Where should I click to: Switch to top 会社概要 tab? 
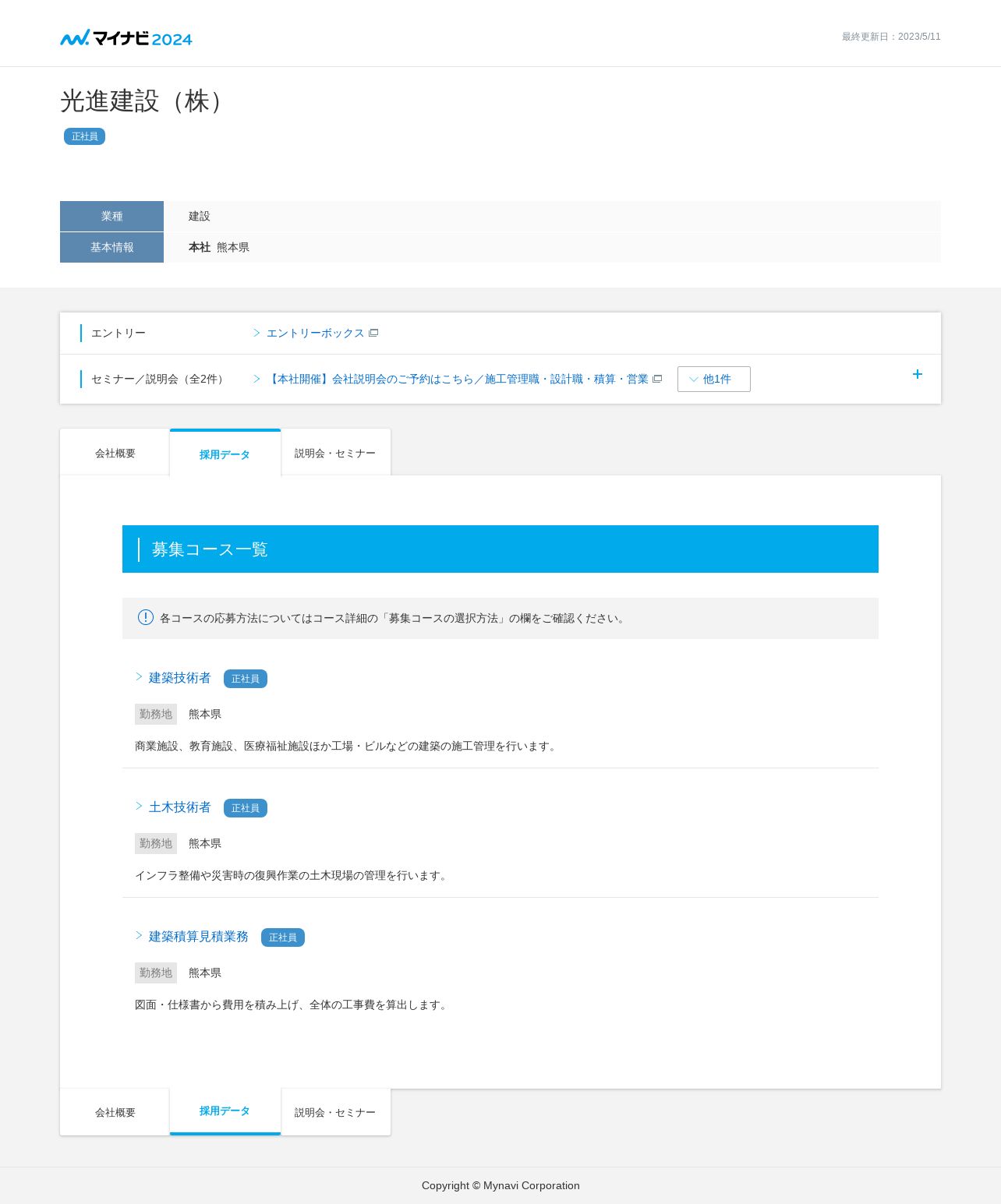115,453
